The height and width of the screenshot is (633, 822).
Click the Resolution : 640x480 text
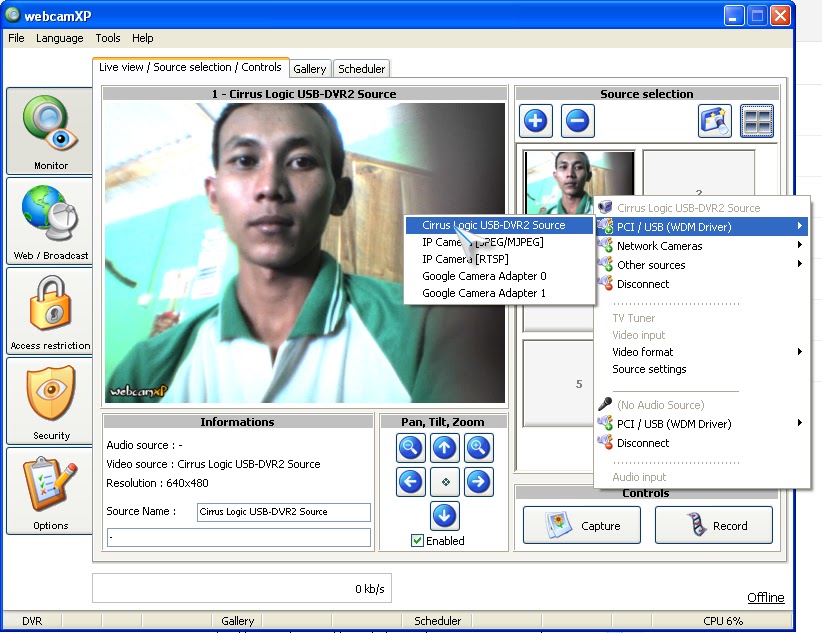pyautogui.click(x=157, y=483)
